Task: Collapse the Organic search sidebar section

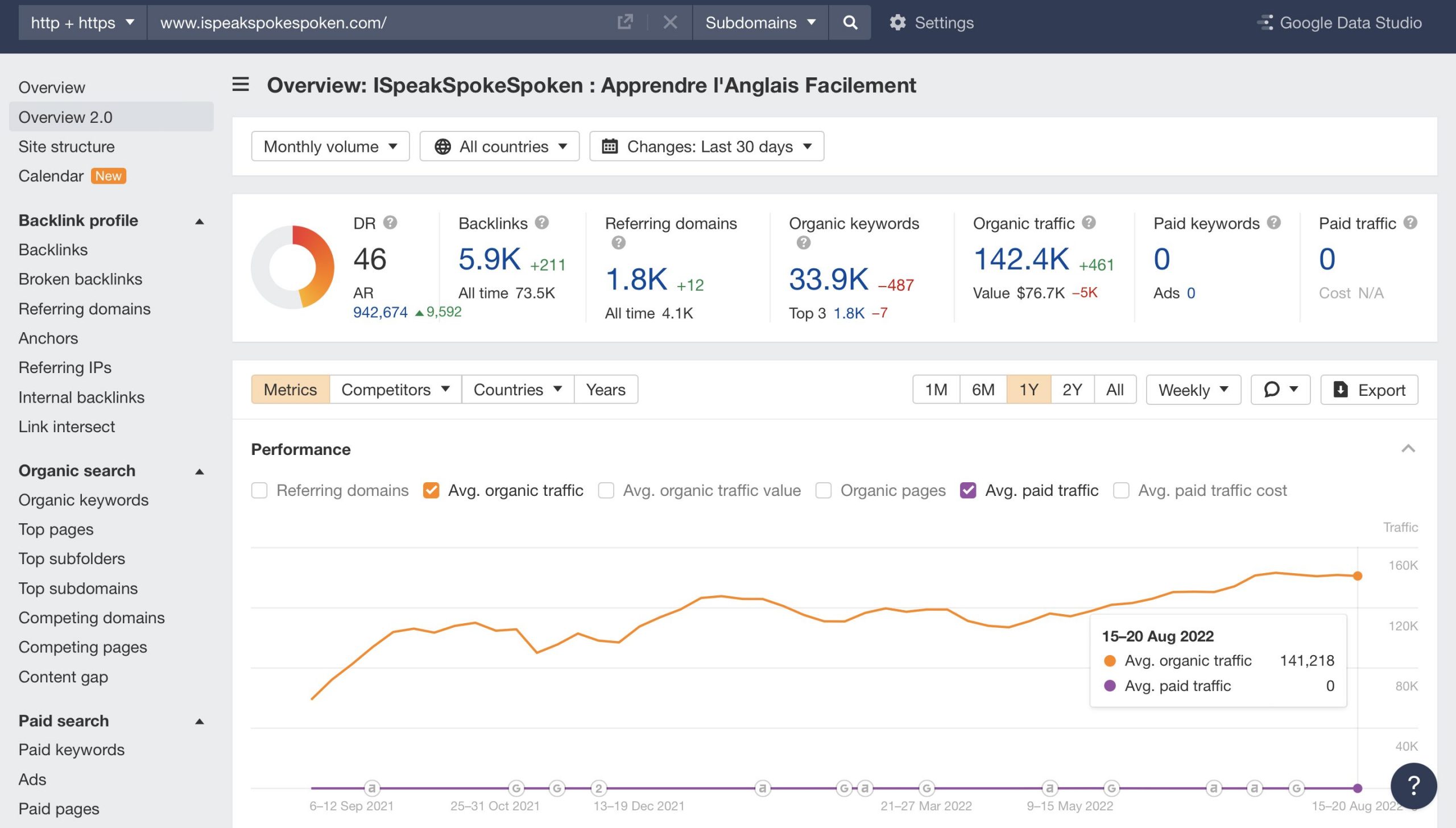Action: coord(200,471)
